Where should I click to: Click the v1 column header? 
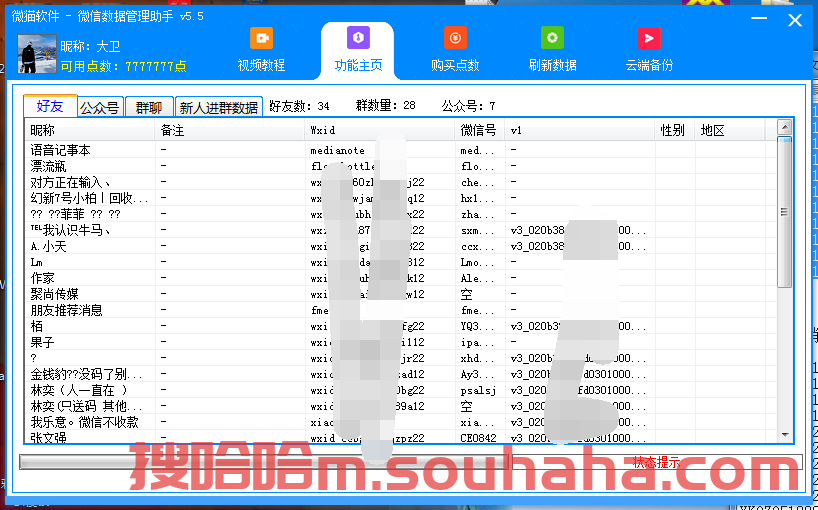pos(580,130)
